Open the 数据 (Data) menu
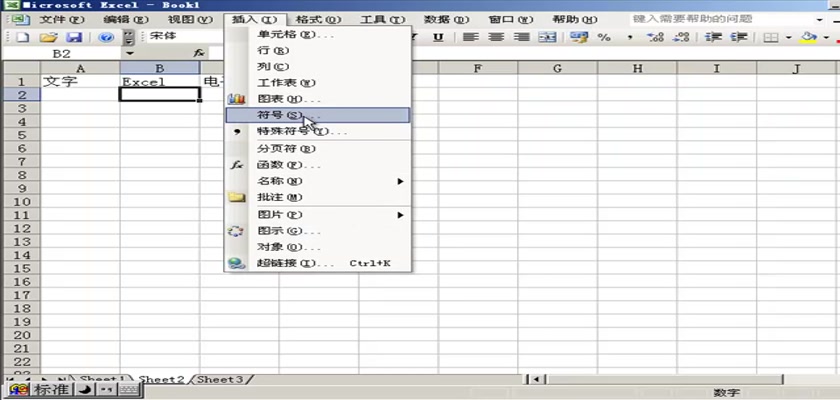840x400 pixels. [446, 20]
